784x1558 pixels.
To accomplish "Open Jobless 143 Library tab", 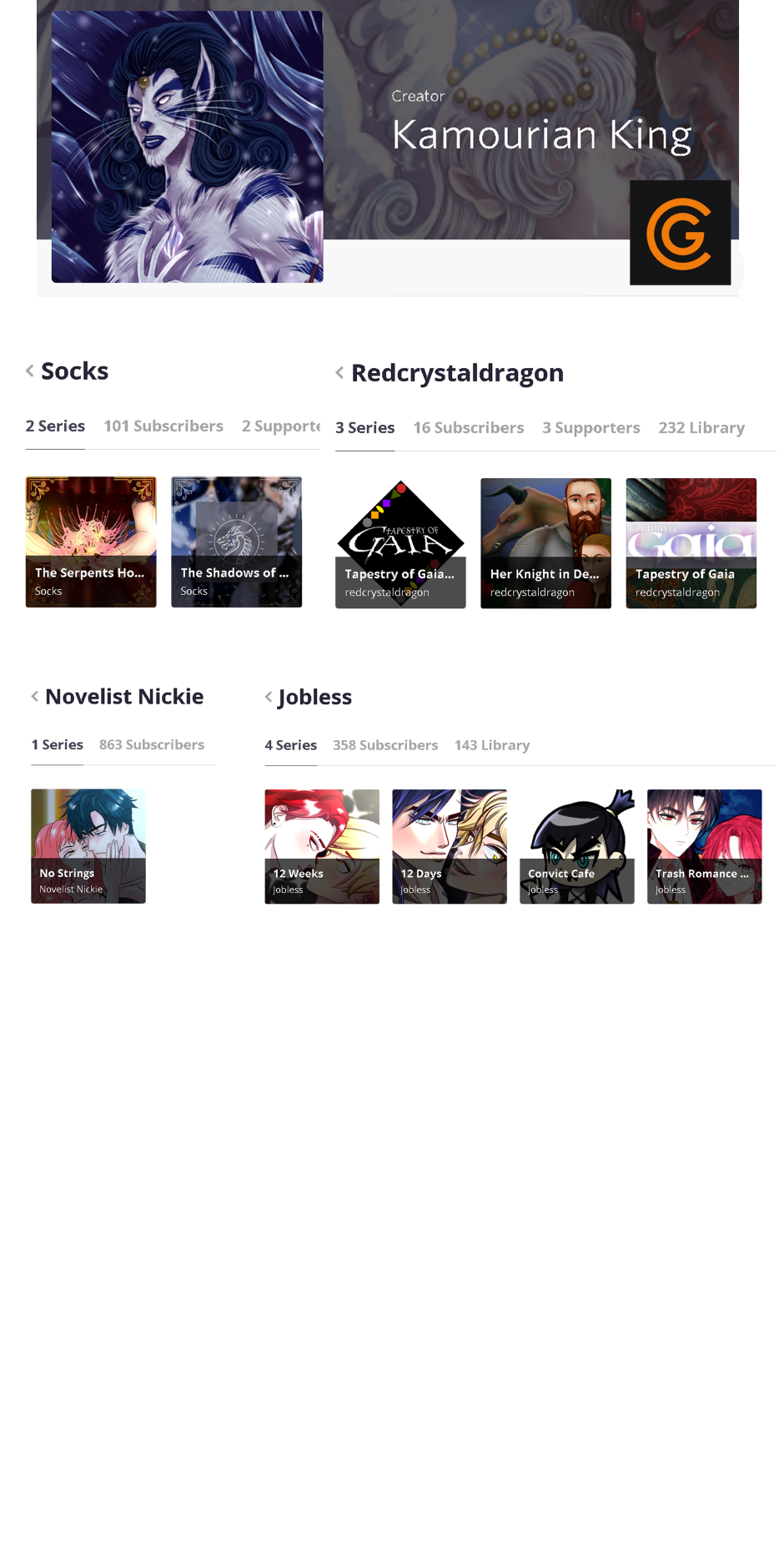I will 492,745.
